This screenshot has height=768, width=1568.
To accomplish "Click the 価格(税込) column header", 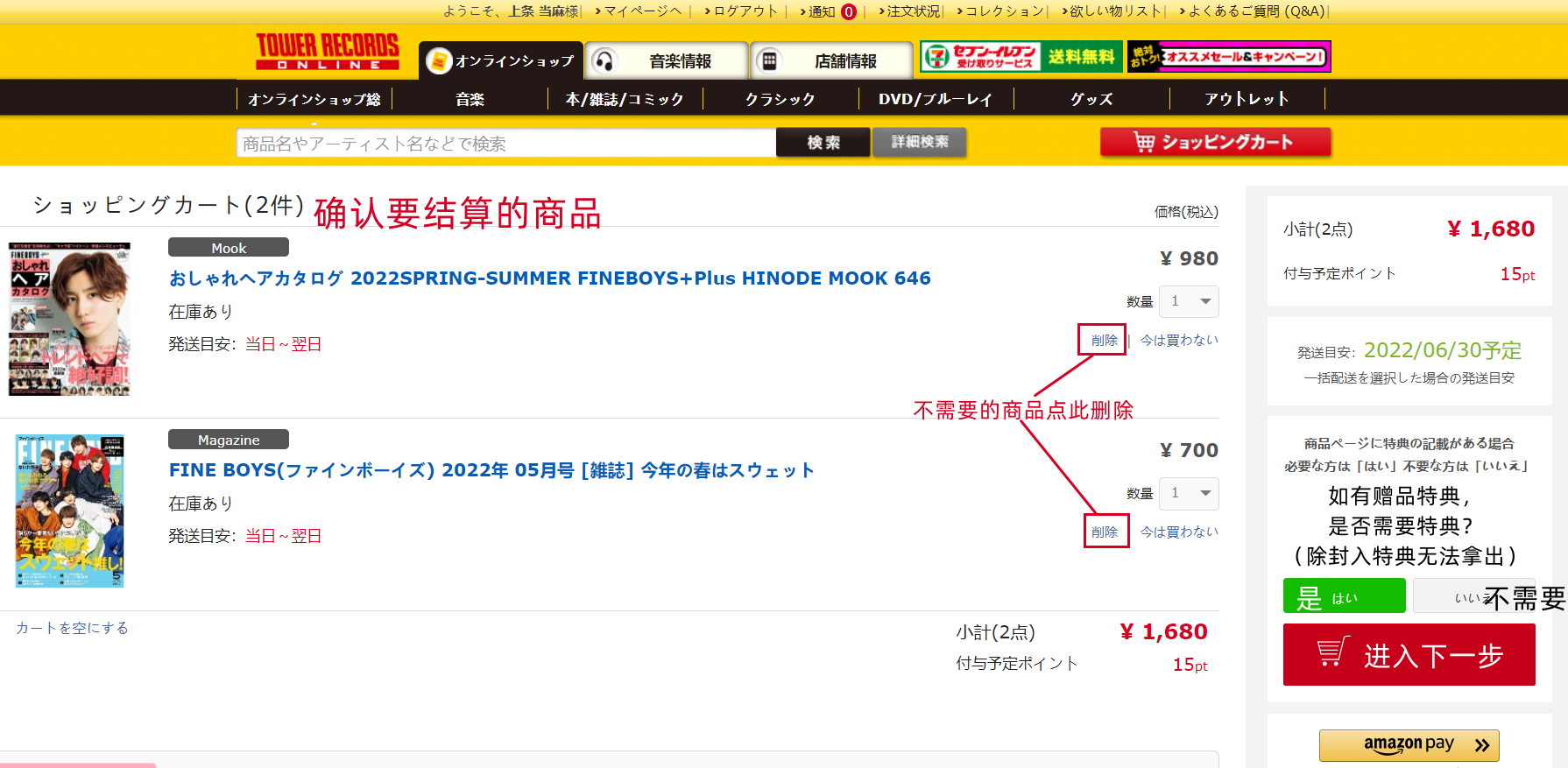I will tap(1186, 212).
